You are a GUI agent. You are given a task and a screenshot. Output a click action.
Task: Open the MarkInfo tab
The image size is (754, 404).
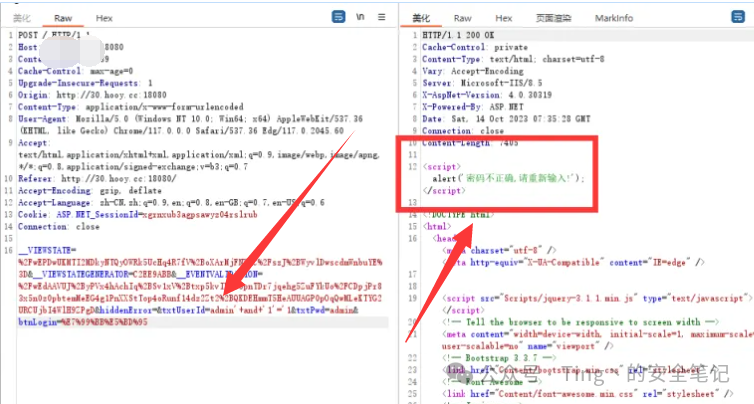coord(614,18)
